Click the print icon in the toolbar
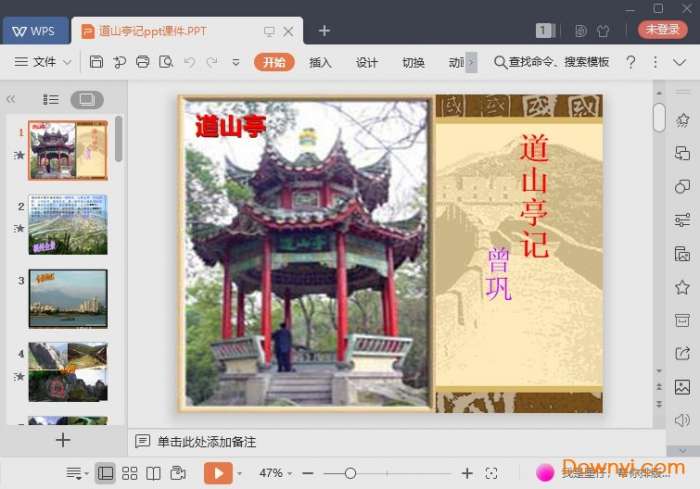This screenshot has width=700, height=489. pyautogui.click(x=143, y=62)
